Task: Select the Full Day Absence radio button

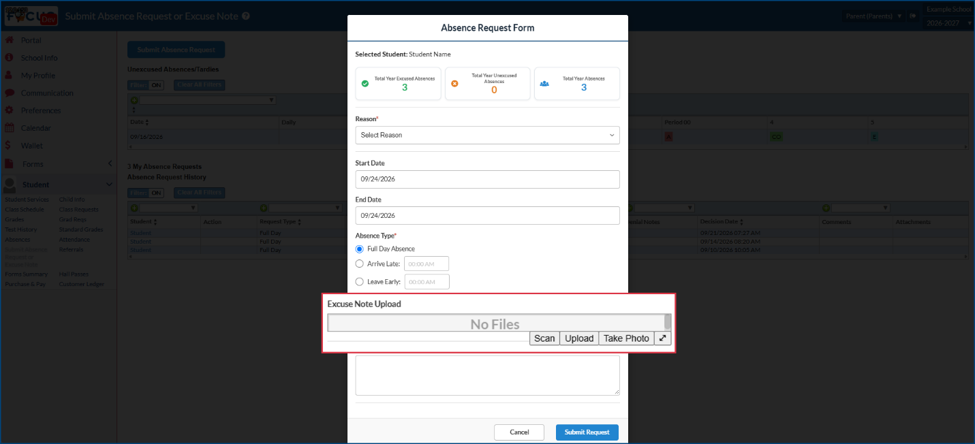Action: coord(359,249)
